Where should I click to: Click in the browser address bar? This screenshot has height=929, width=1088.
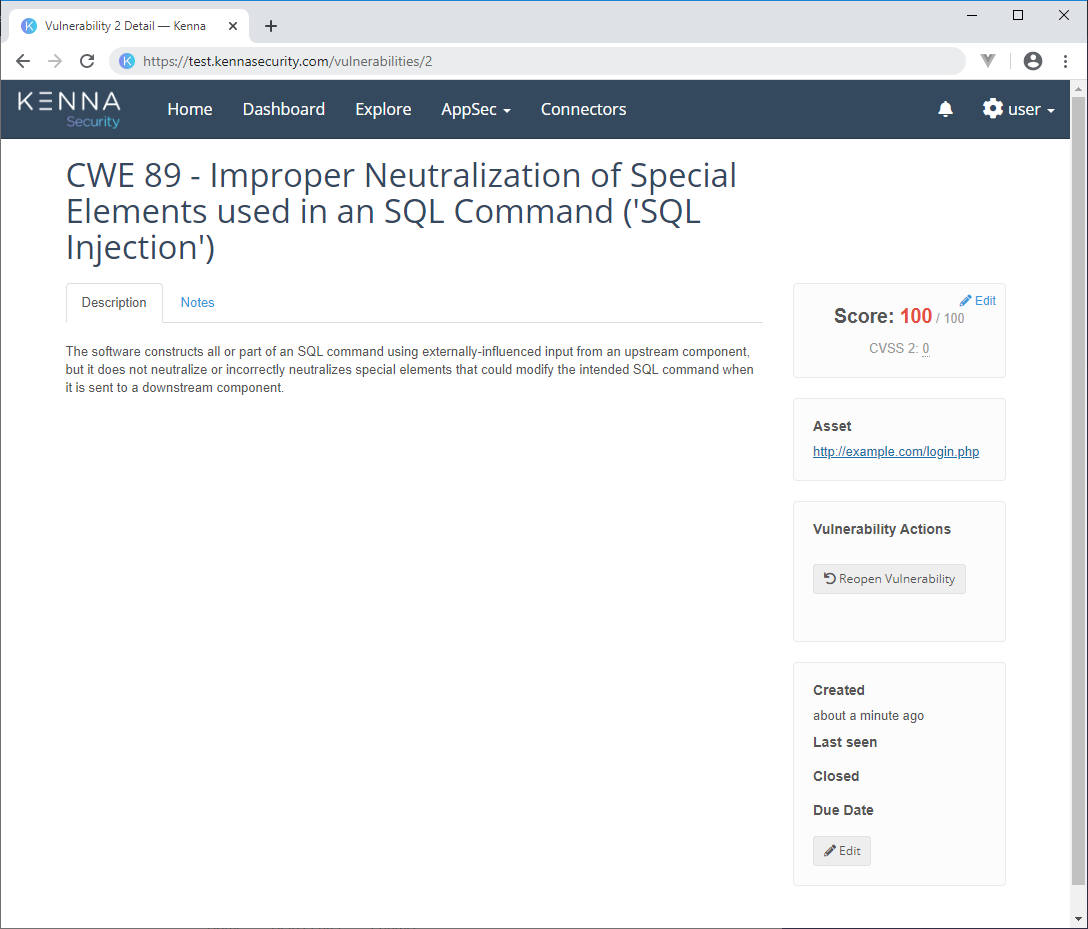(500, 61)
